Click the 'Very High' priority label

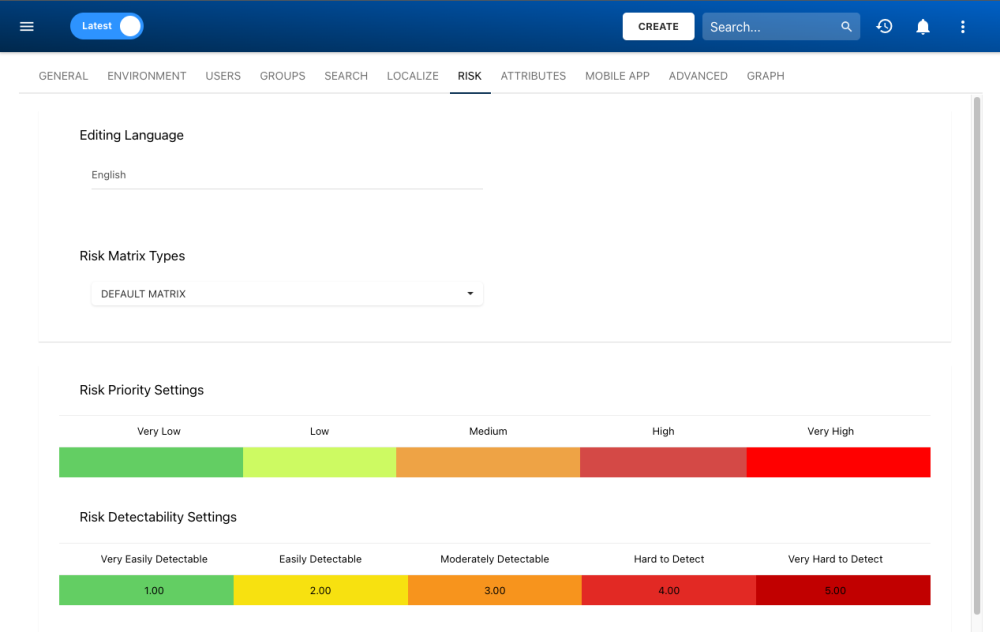pos(830,431)
